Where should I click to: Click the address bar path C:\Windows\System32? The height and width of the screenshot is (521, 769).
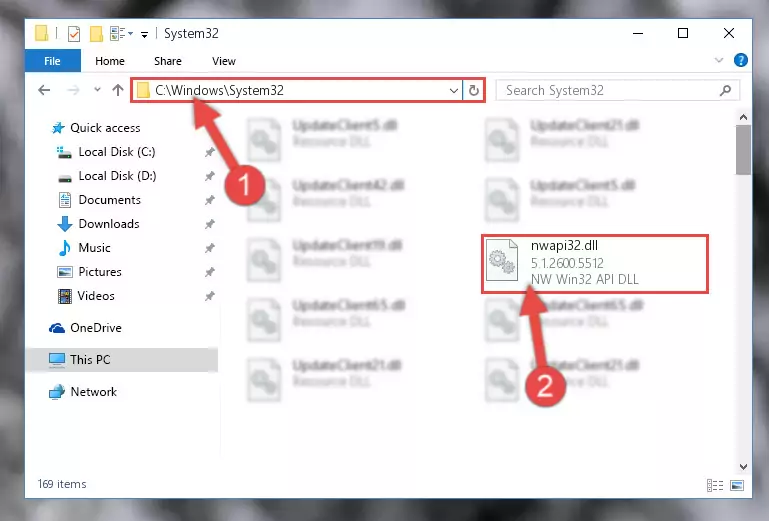[219, 90]
